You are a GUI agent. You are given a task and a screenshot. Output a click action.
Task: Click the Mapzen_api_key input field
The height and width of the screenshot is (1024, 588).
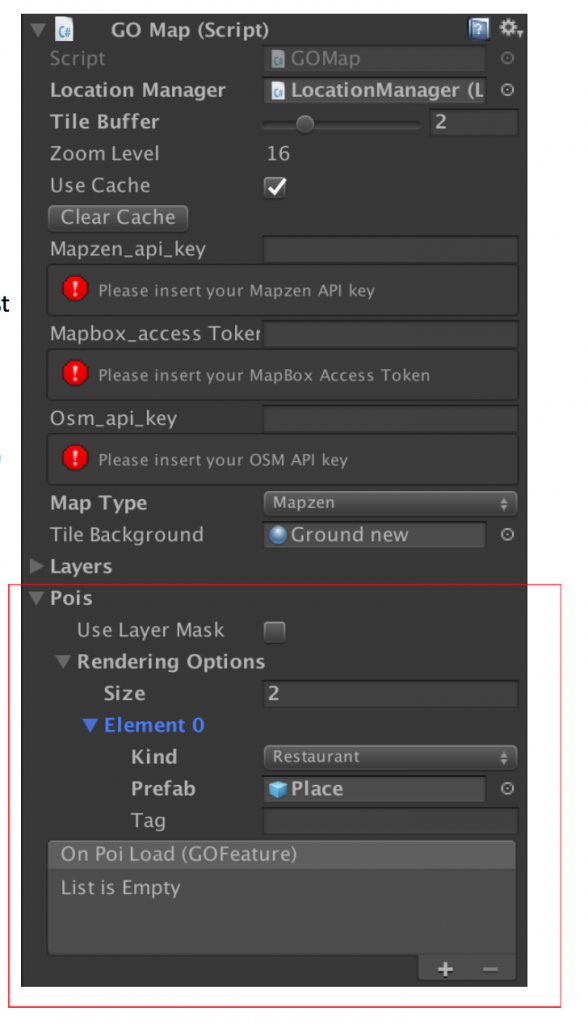pos(390,249)
